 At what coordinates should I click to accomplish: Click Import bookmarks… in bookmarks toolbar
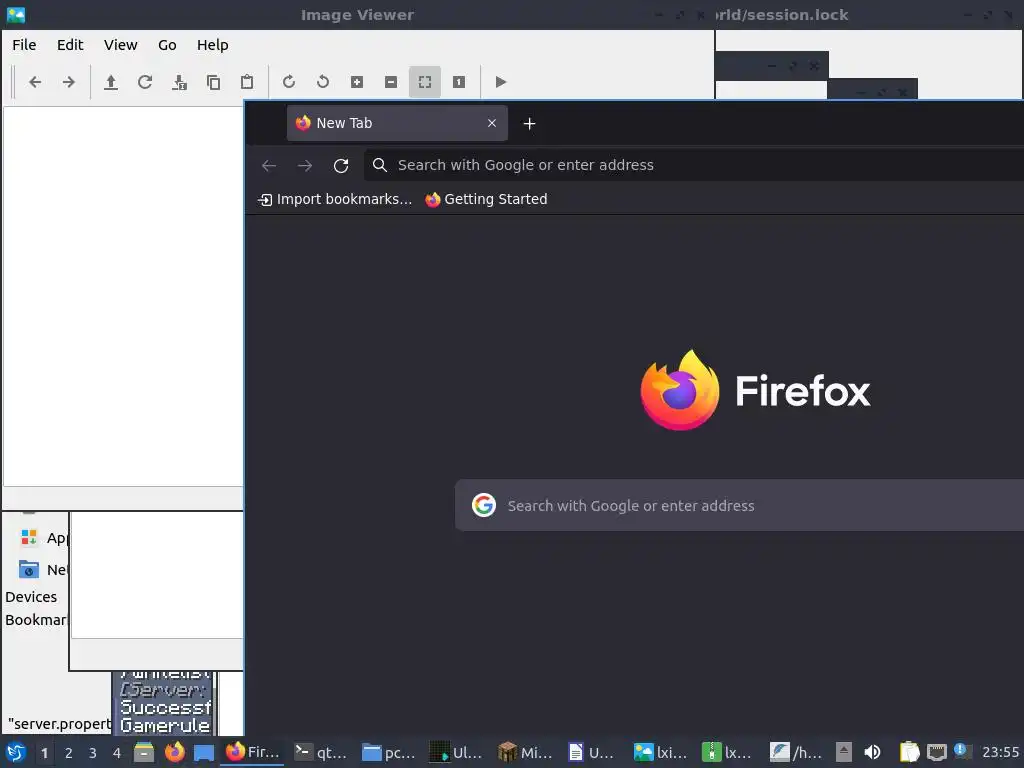(335, 199)
